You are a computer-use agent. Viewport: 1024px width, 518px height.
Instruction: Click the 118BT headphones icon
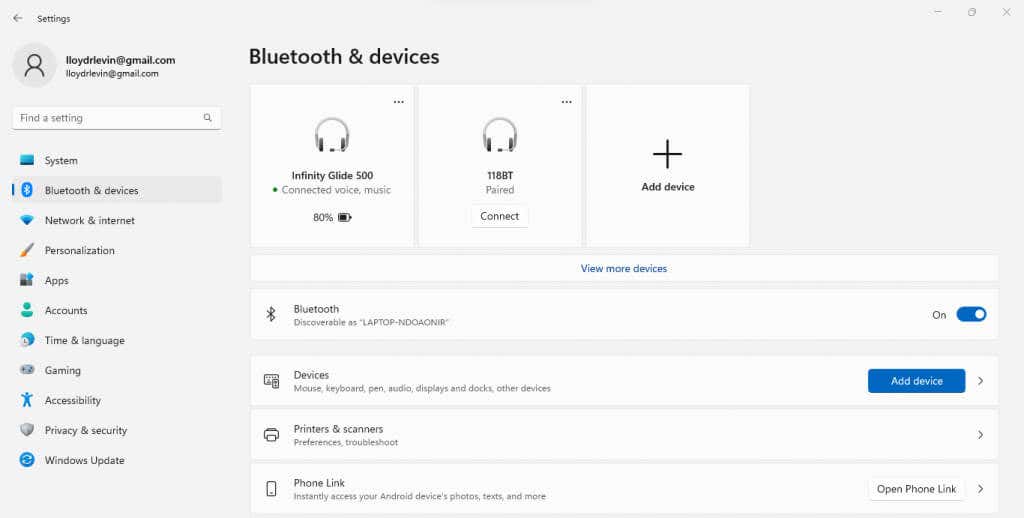[x=500, y=135]
